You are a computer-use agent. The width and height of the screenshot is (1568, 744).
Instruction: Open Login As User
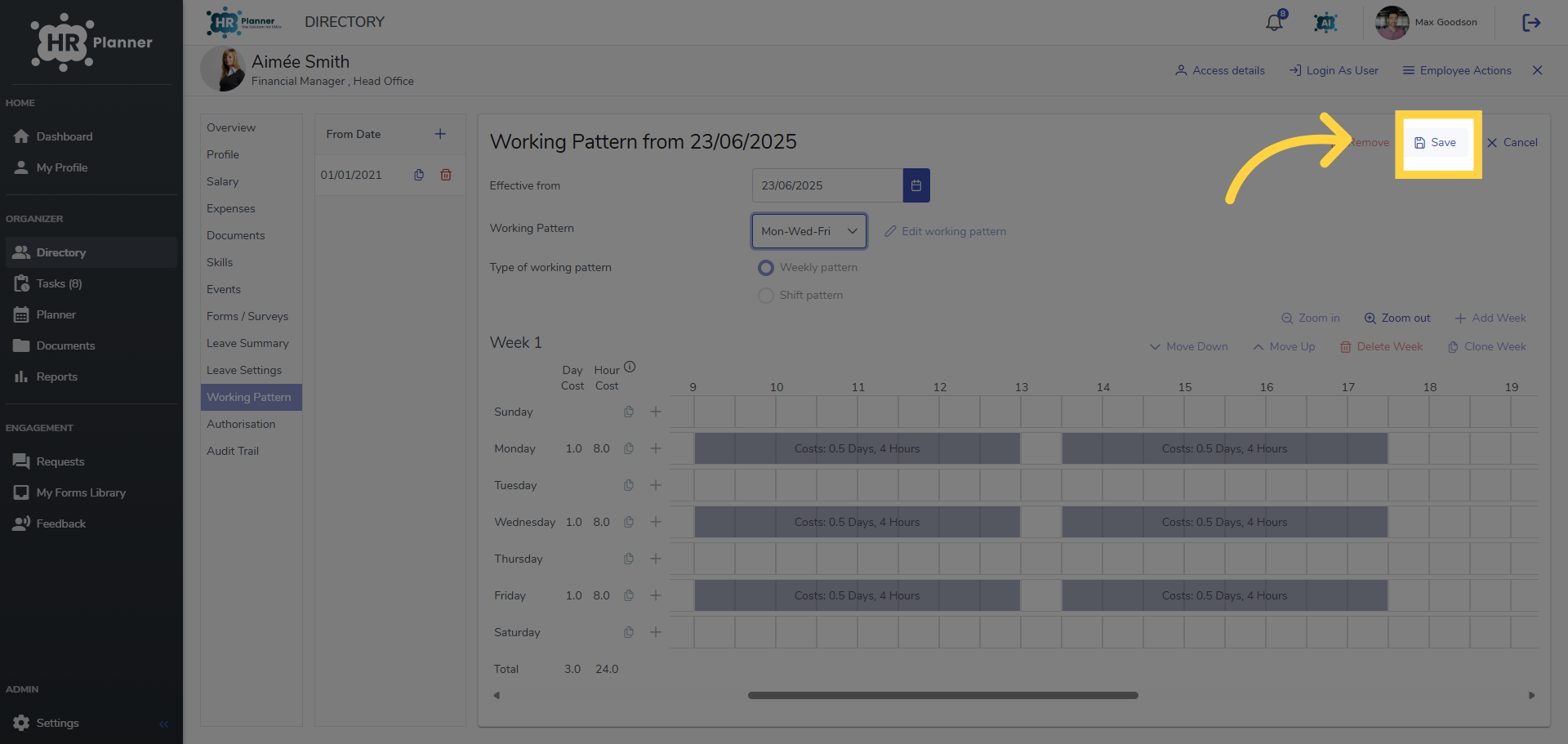(x=1334, y=70)
